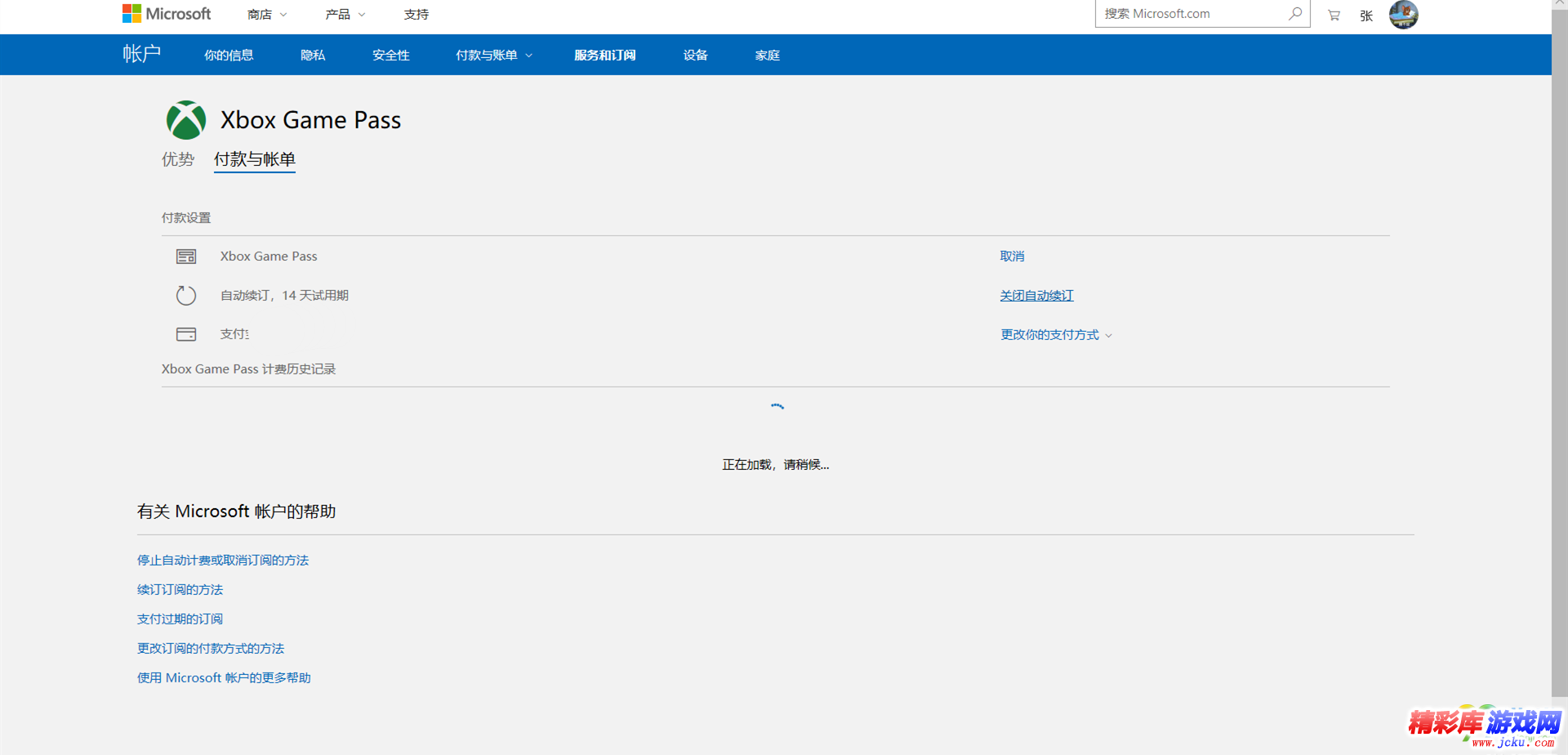Click the user name 张
The width and height of the screenshot is (1568, 755).
(x=1366, y=16)
